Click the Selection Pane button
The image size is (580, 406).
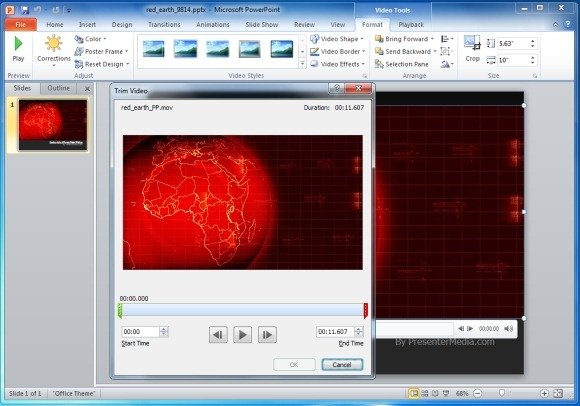point(402,64)
